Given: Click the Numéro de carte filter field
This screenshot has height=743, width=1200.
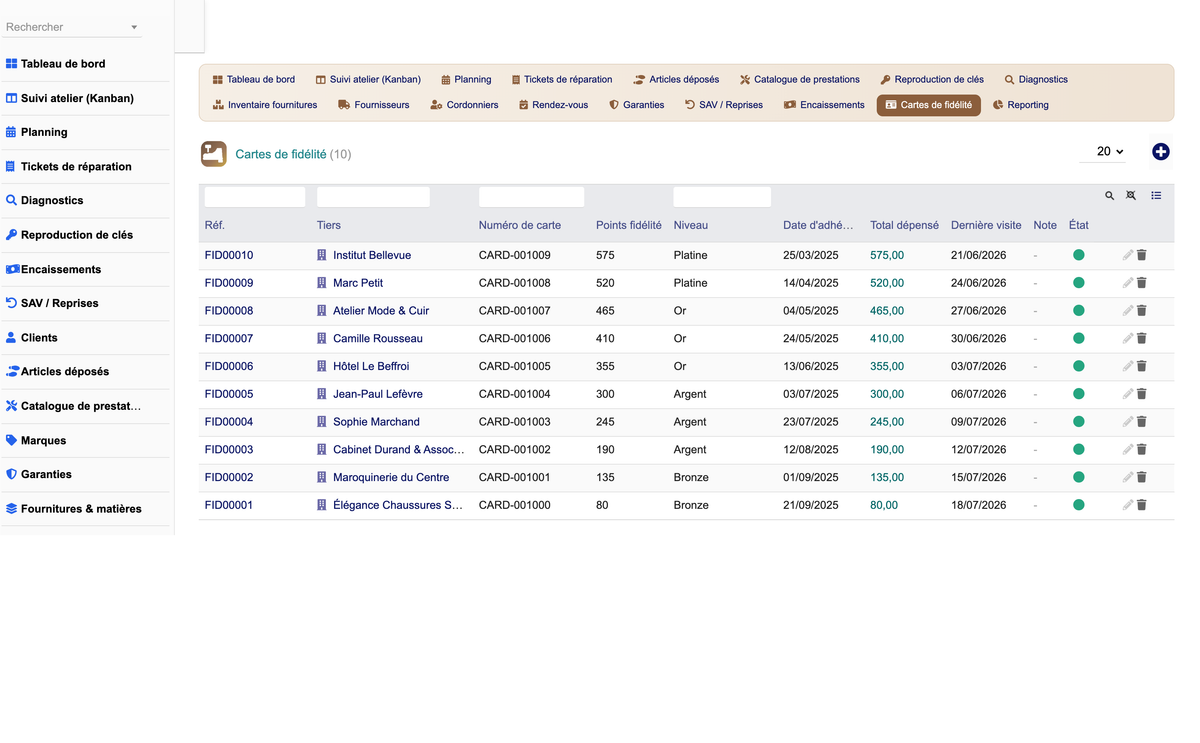Looking at the screenshot, I should (531, 197).
